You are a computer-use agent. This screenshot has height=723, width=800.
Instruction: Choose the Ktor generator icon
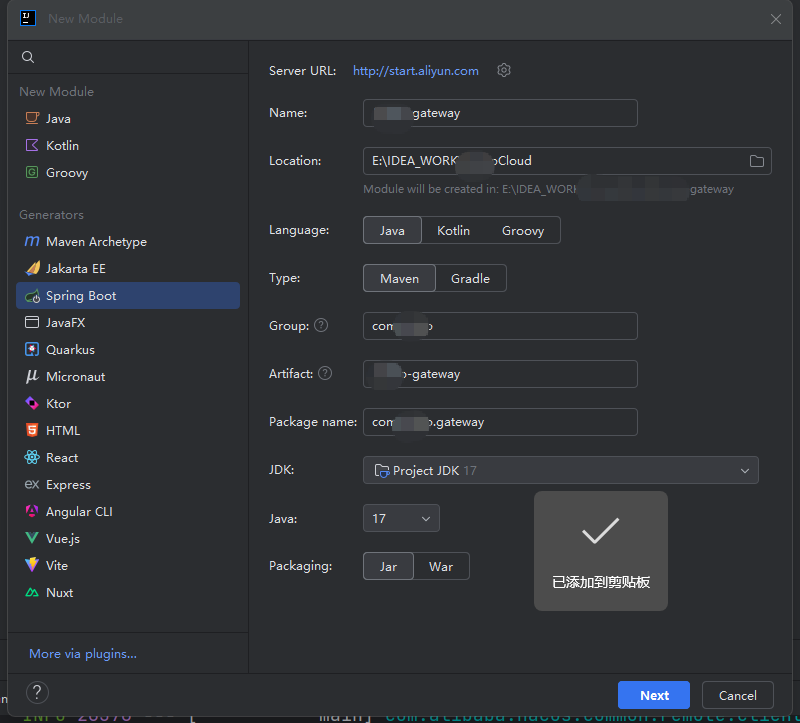coord(32,404)
